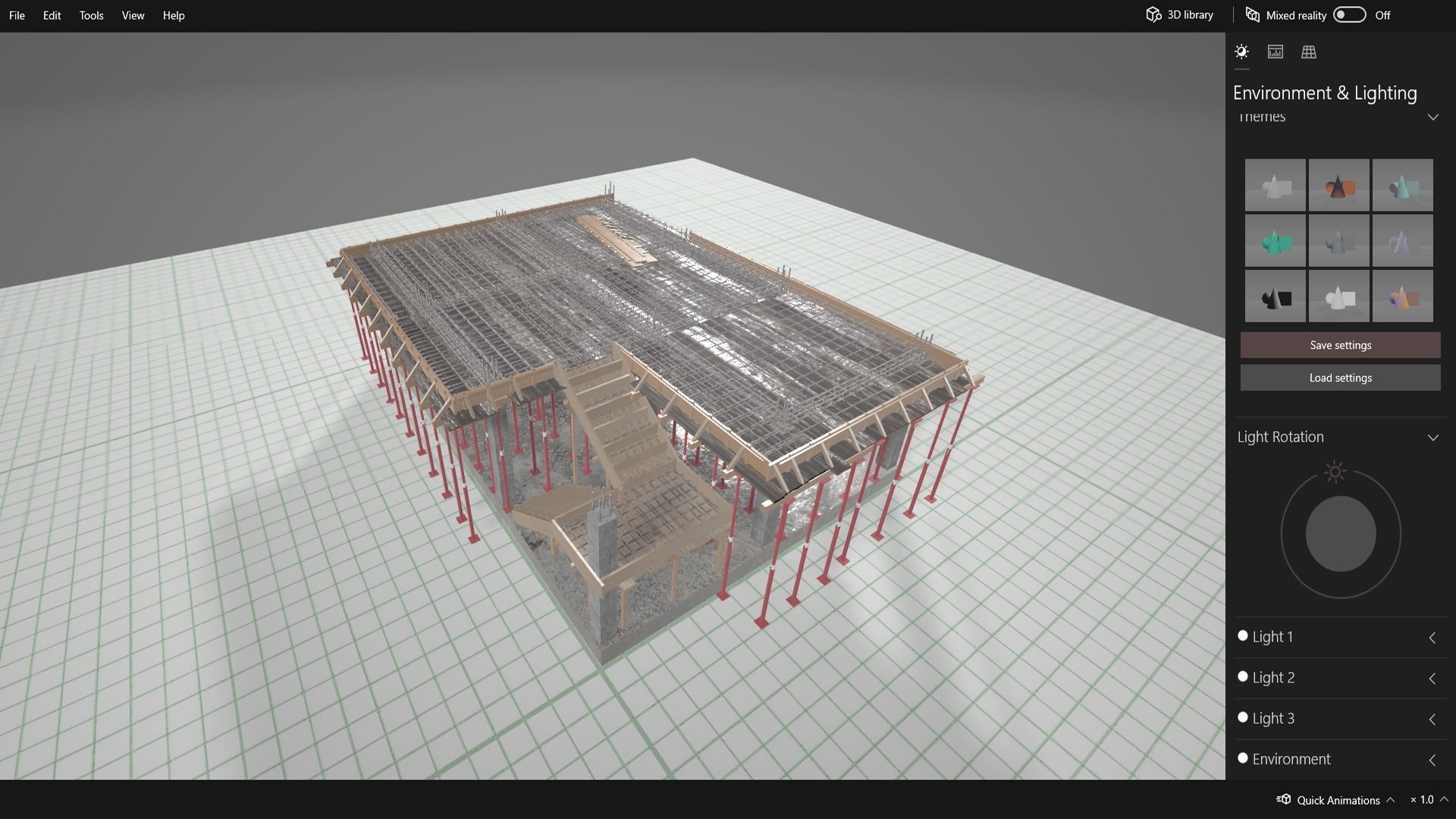Image resolution: width=1456 pixels, height=819 pixels.
Task: Select the white shapes theme thumbnail
Action: (1339, 296)
